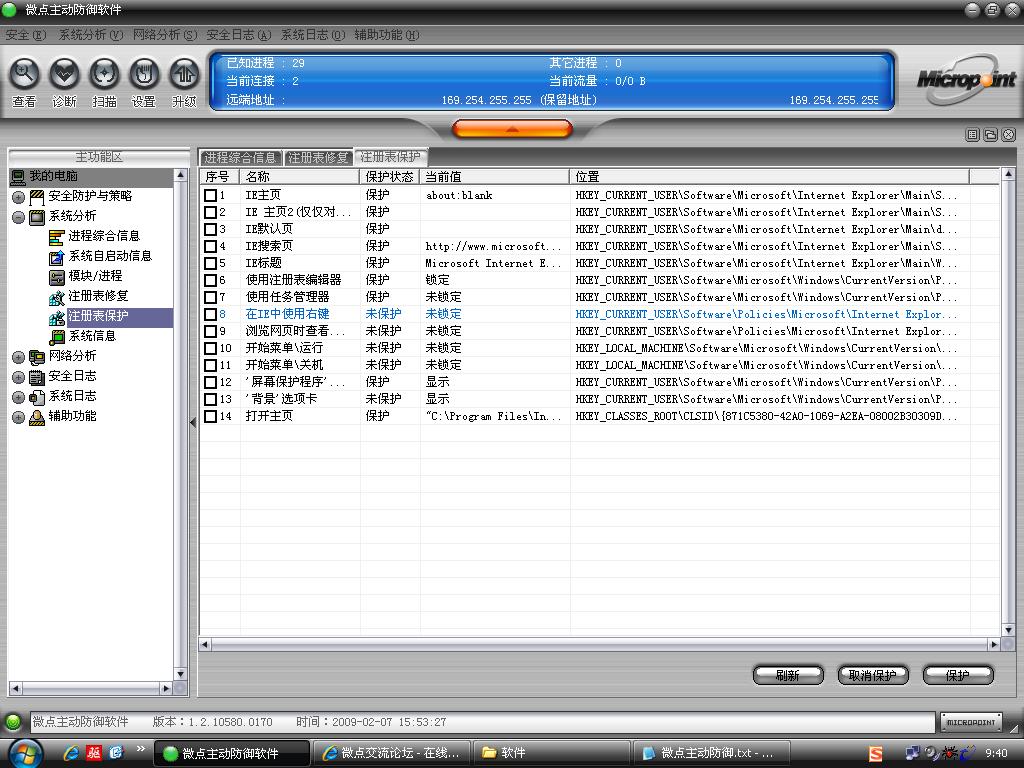Expand the 安全防护与策略 tree node

click(18, 197)
